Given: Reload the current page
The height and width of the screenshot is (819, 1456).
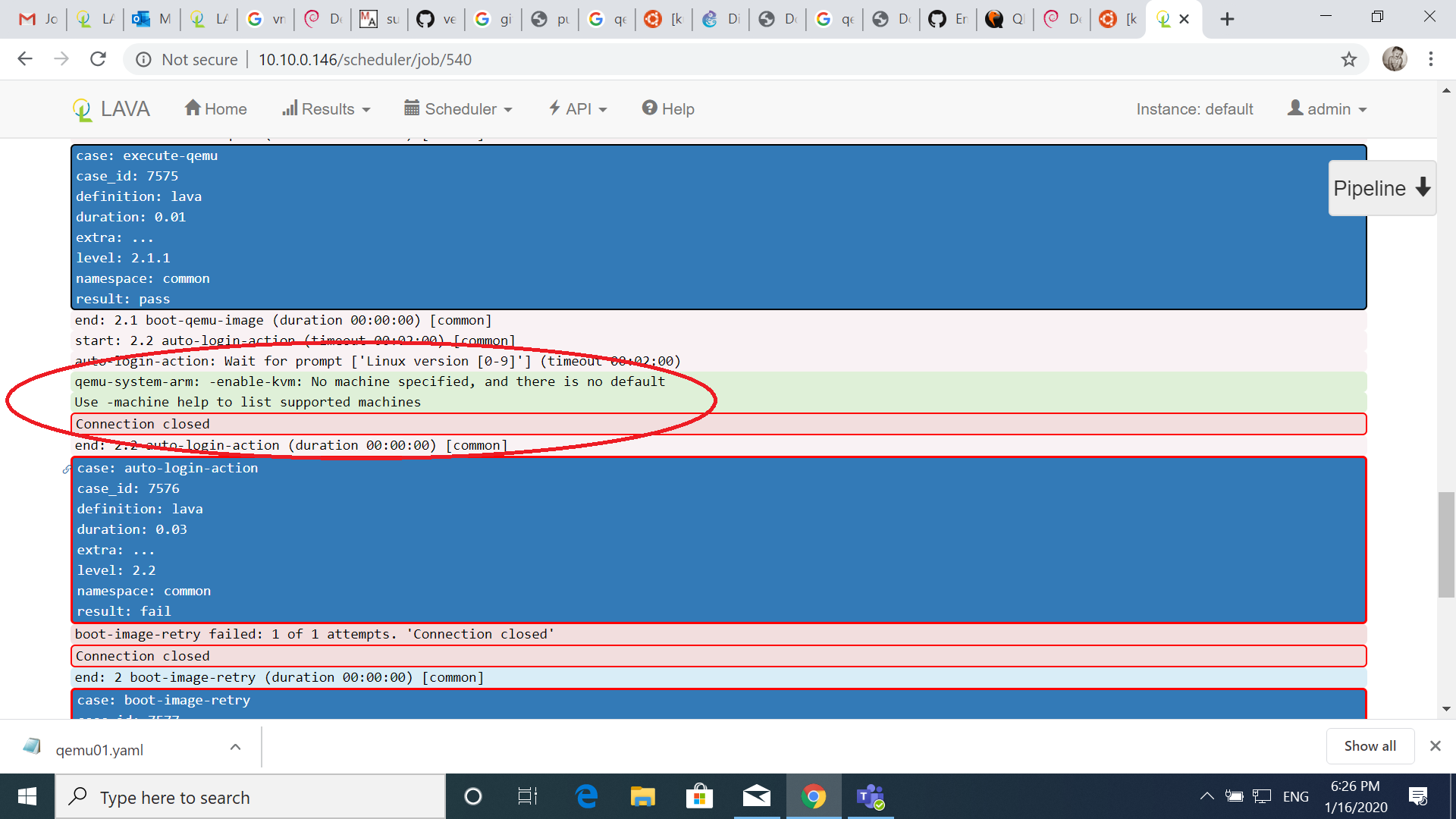Looking at the screenshot, I should tap(98, 59).
